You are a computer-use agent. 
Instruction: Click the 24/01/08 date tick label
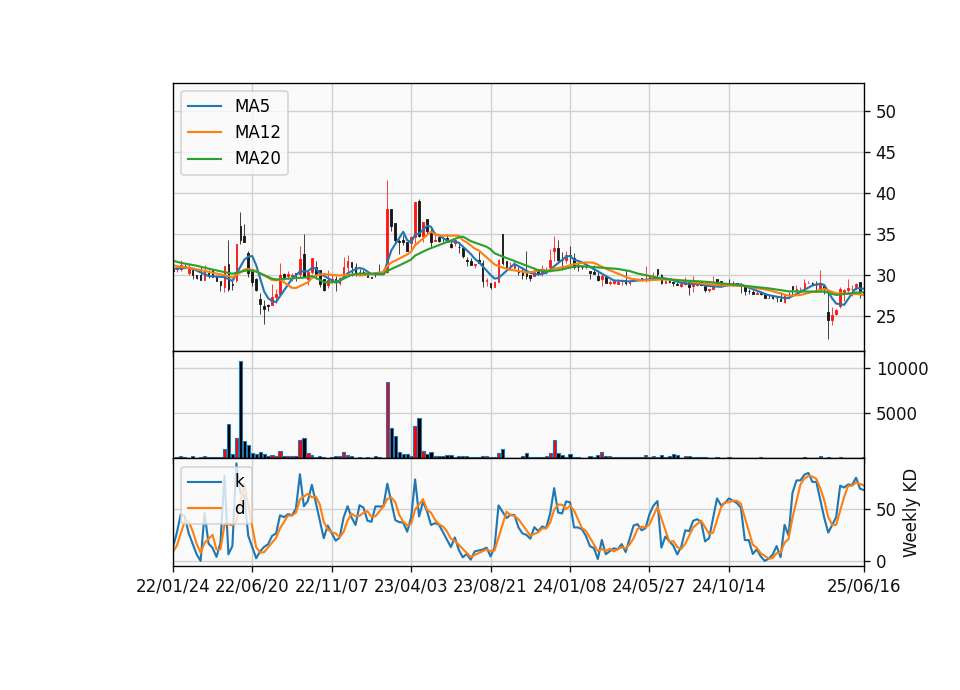click(570, 586)
